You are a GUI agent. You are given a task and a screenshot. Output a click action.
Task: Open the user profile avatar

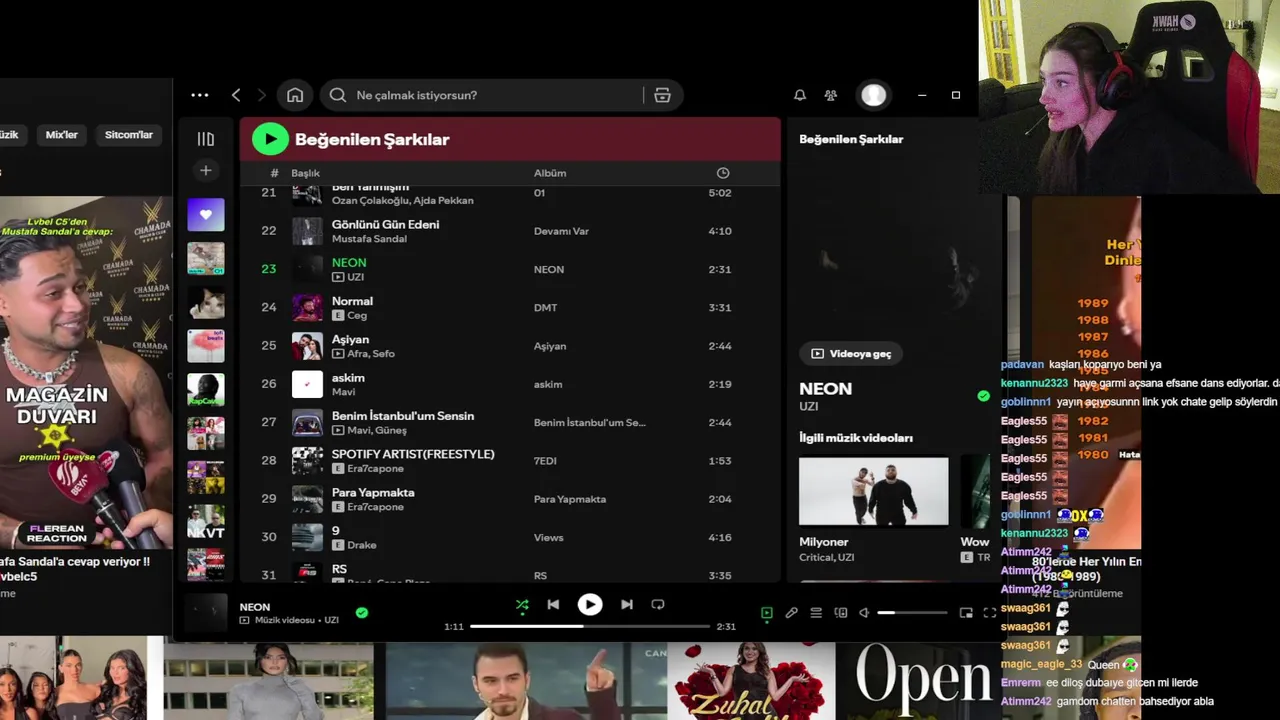[x=874, y=95]
